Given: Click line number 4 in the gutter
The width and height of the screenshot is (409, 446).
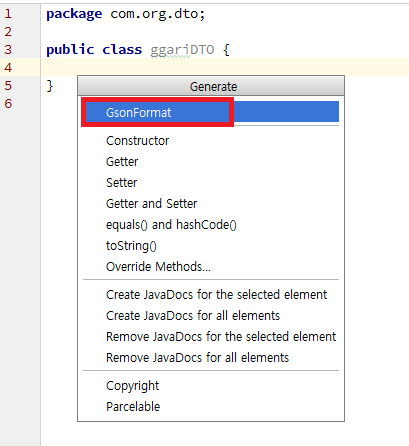Looking at the screenshot, I should (x=8, y=68).
